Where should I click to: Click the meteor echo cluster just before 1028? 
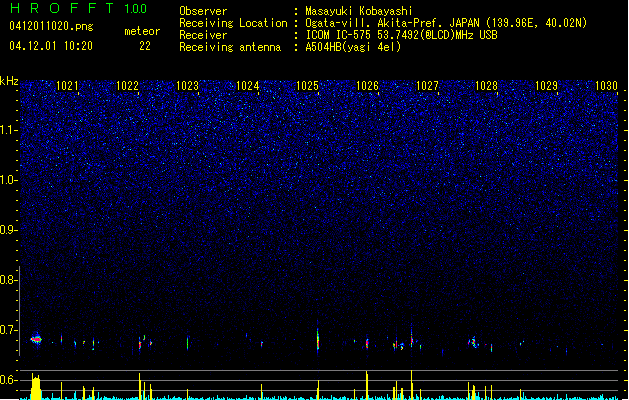pos(473,342)
